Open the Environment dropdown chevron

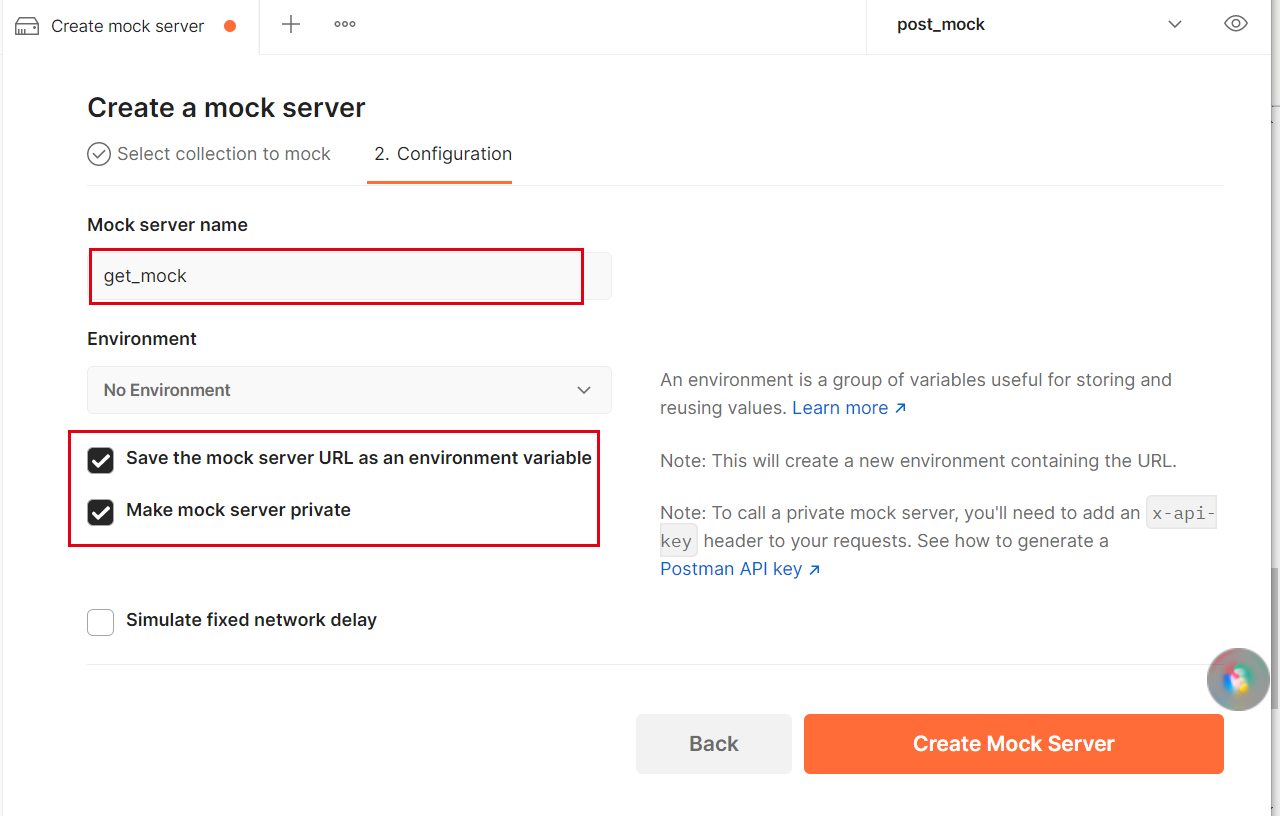(583, 390)
